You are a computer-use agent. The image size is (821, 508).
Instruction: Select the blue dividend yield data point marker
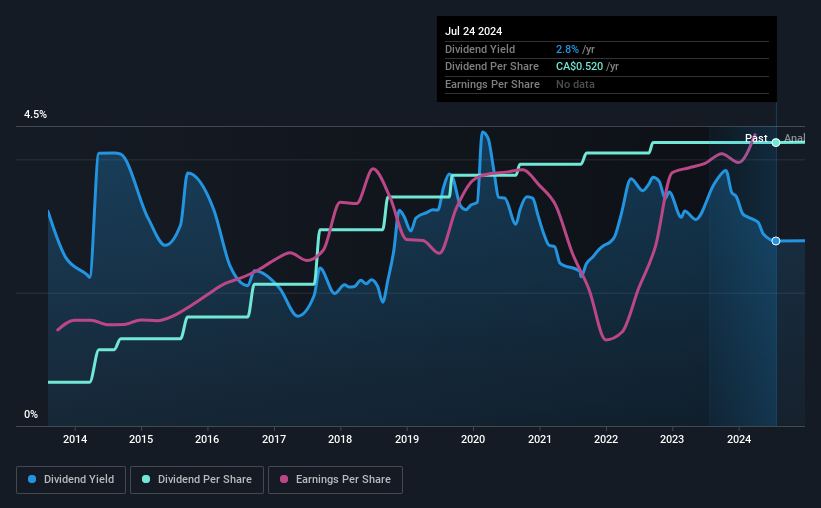776,241
